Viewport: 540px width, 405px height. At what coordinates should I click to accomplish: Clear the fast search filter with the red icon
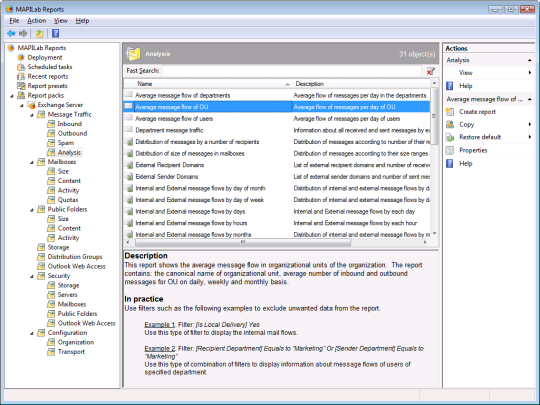[430, 71]
